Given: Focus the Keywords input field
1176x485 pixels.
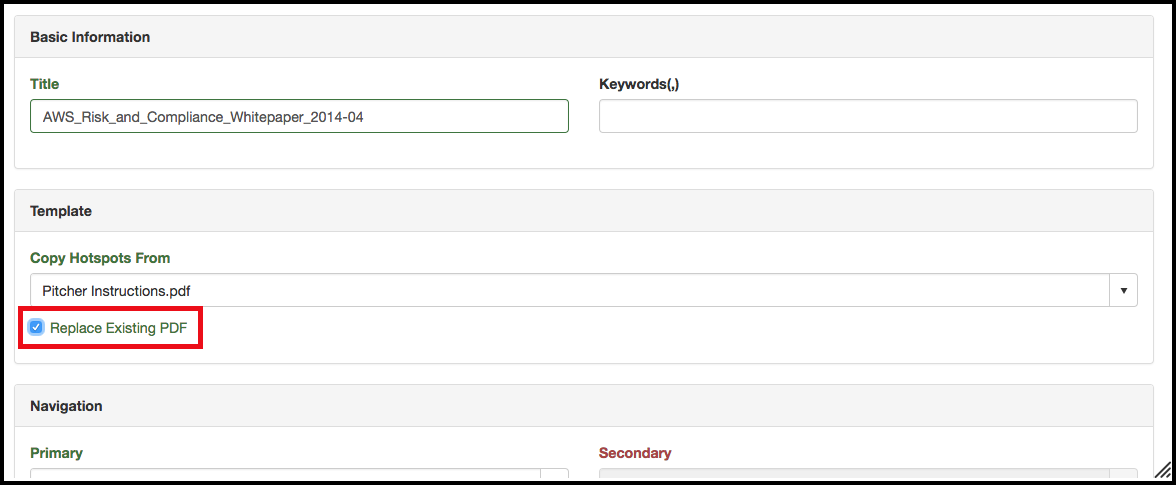Looking at the screenshot, I should click(x=867, y=116).
